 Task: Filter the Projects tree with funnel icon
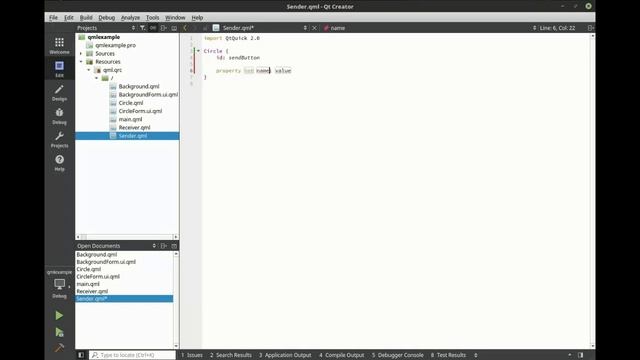[142, 28]
